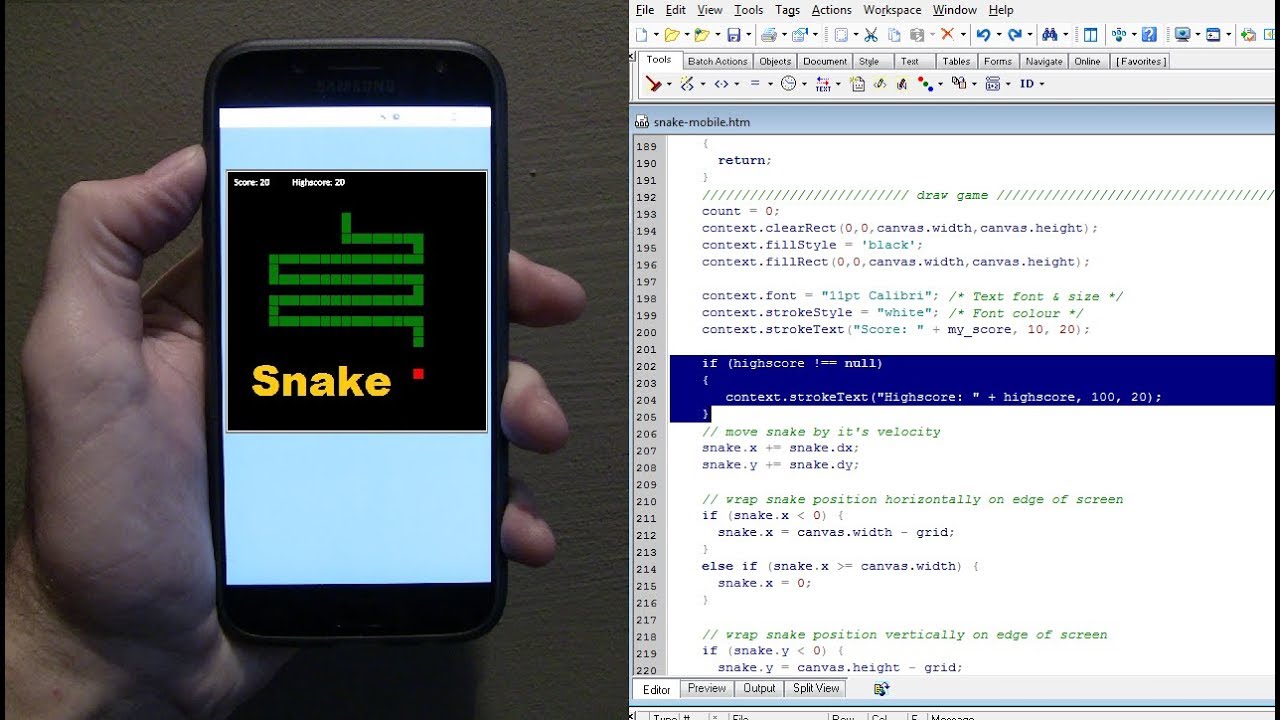
Task: Click the Print icon in toolbar
Action: [768, 35]
